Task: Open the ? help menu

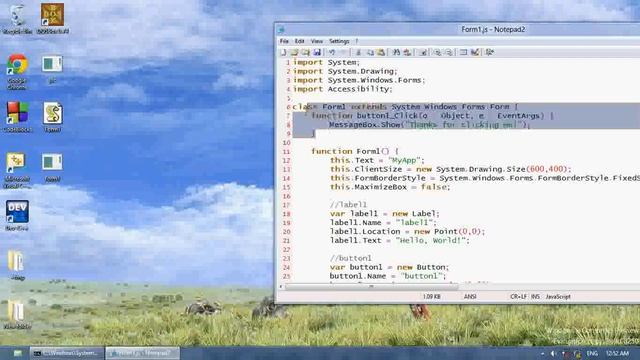Action: (357, 41)
